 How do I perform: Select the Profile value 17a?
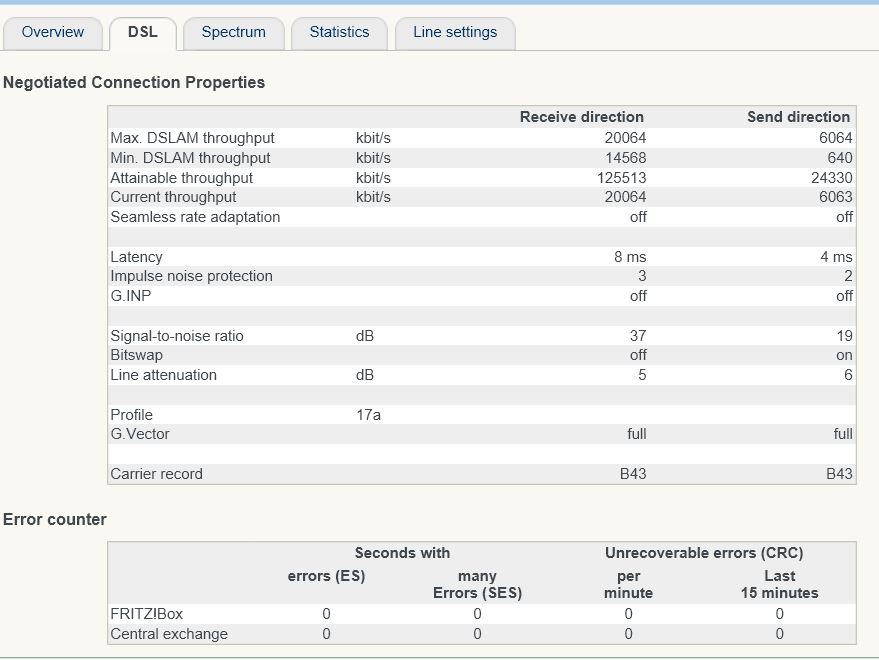click(368, 415)
